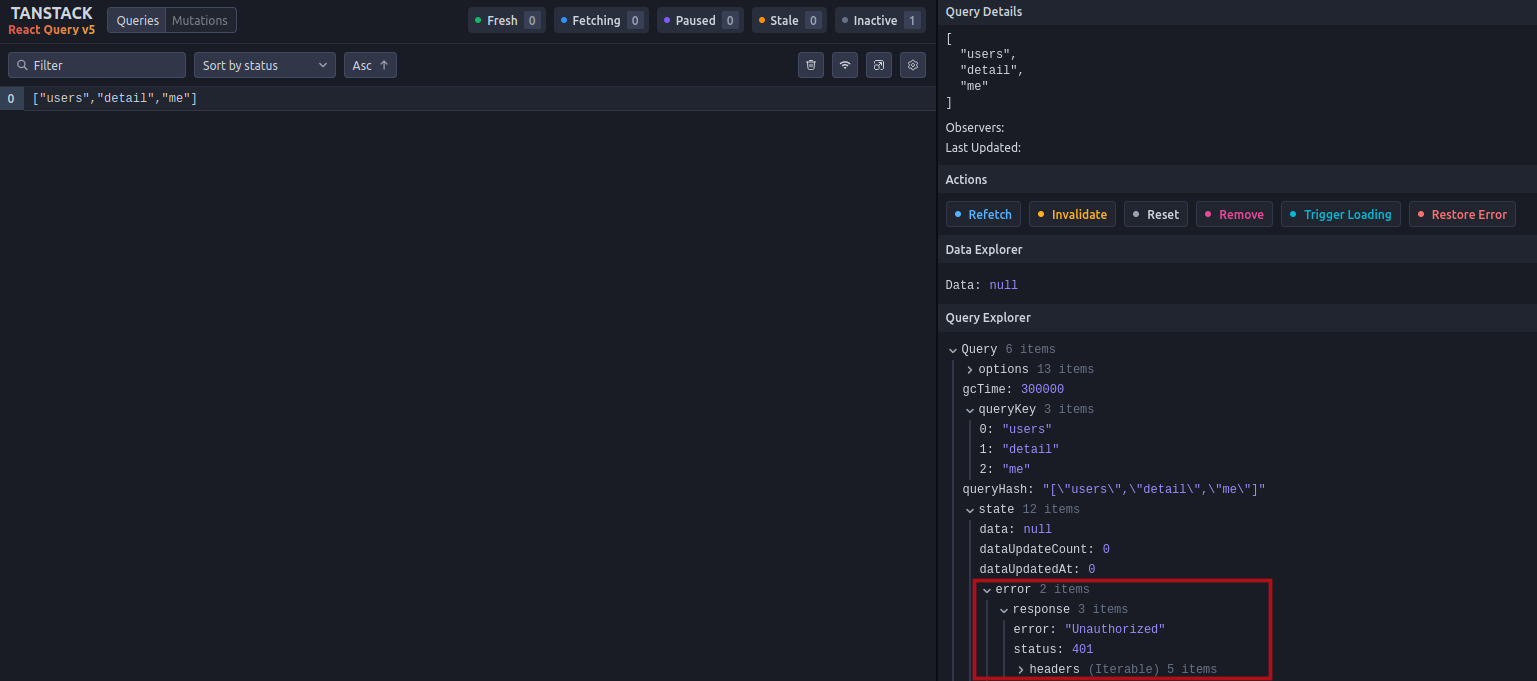
Task: Click the Last Updated: label
Action: [983, 148]
